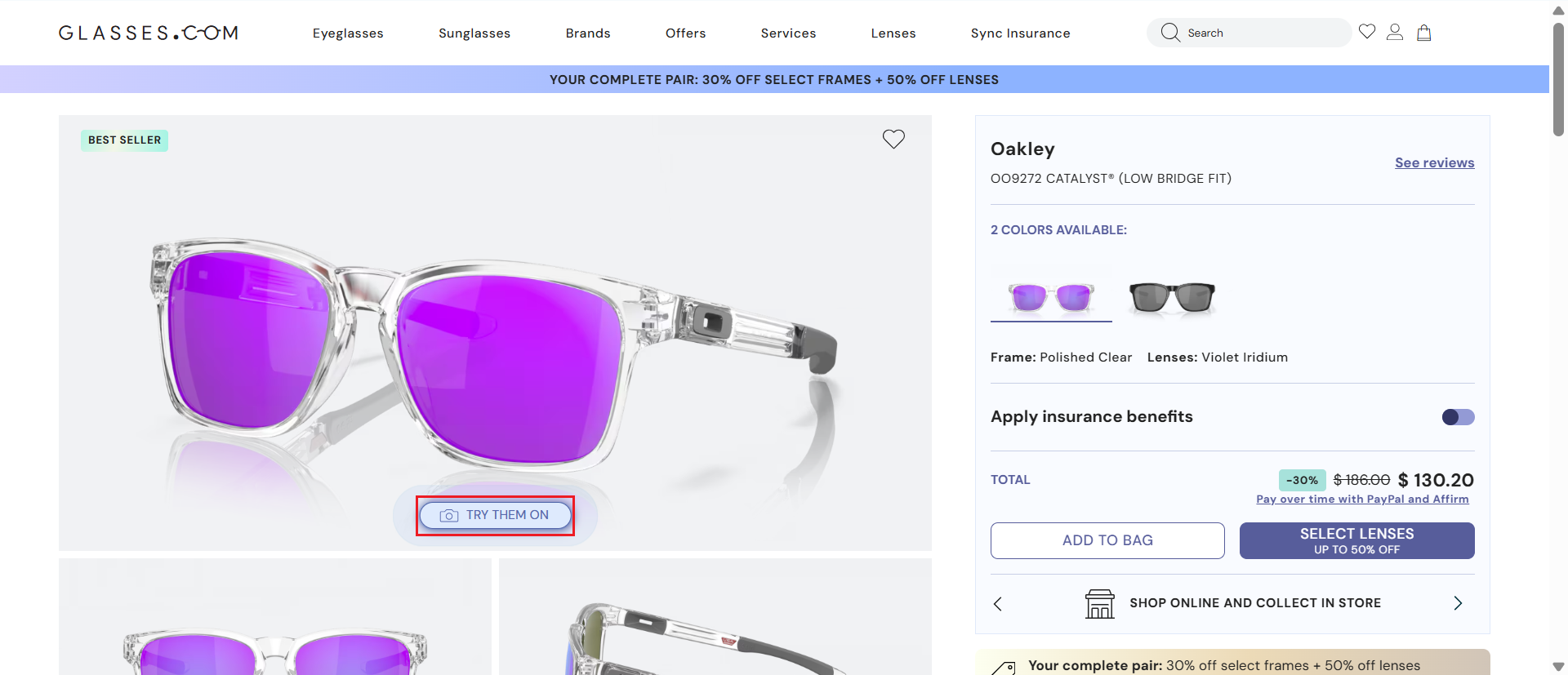Open the Sunglasses menu
The image size is (1568, 675).
[474, 33]
